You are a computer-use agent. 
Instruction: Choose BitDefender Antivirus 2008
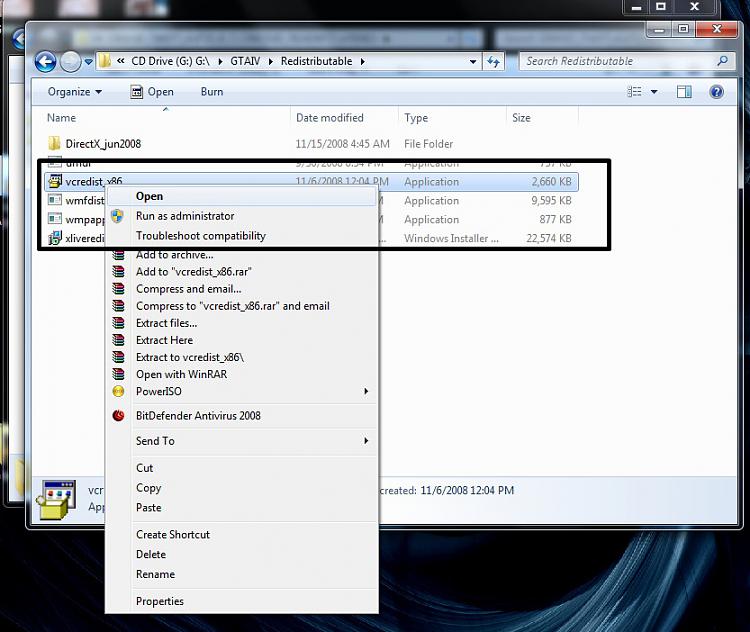242,416
